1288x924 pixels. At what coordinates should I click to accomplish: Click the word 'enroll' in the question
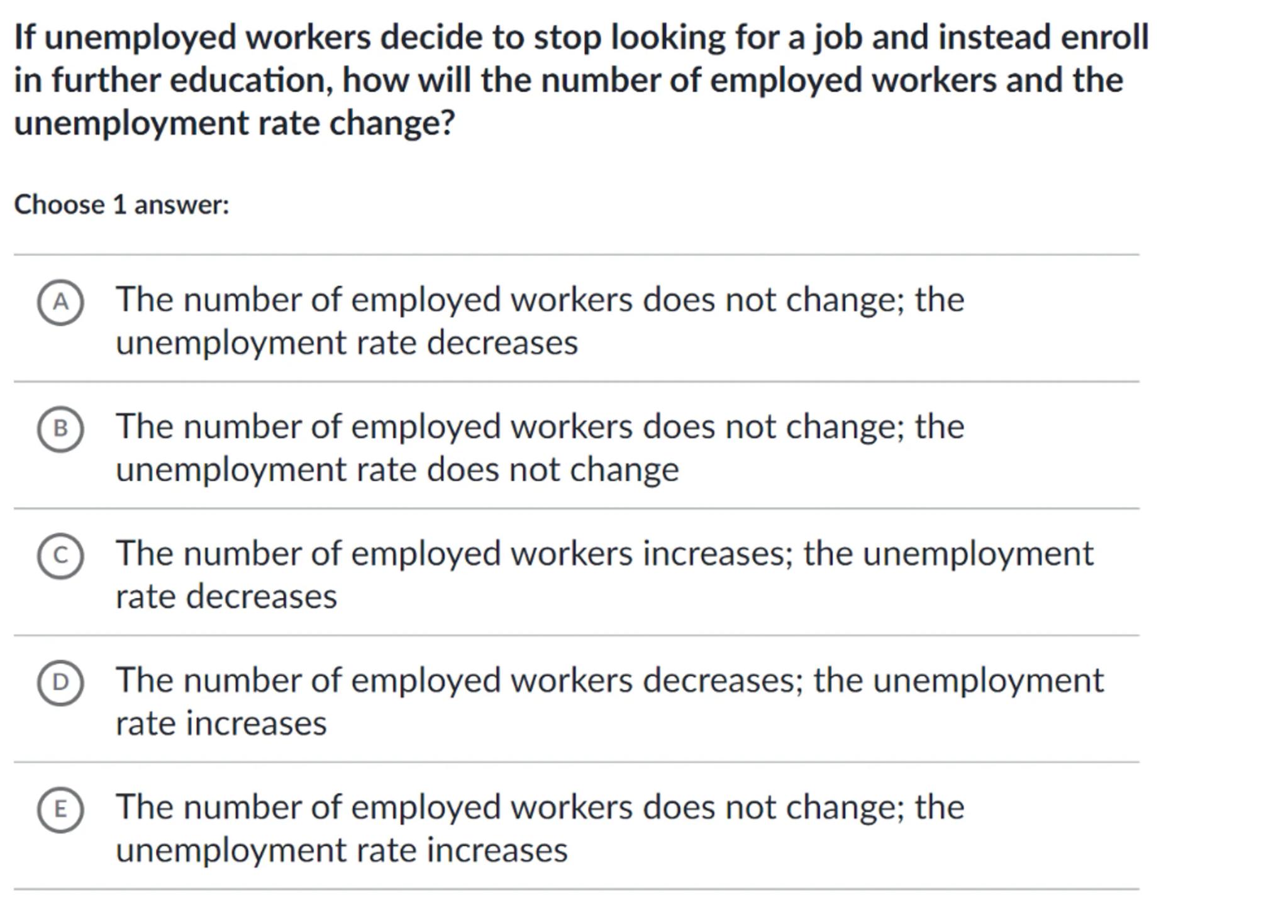click(x=1104, y=36)
